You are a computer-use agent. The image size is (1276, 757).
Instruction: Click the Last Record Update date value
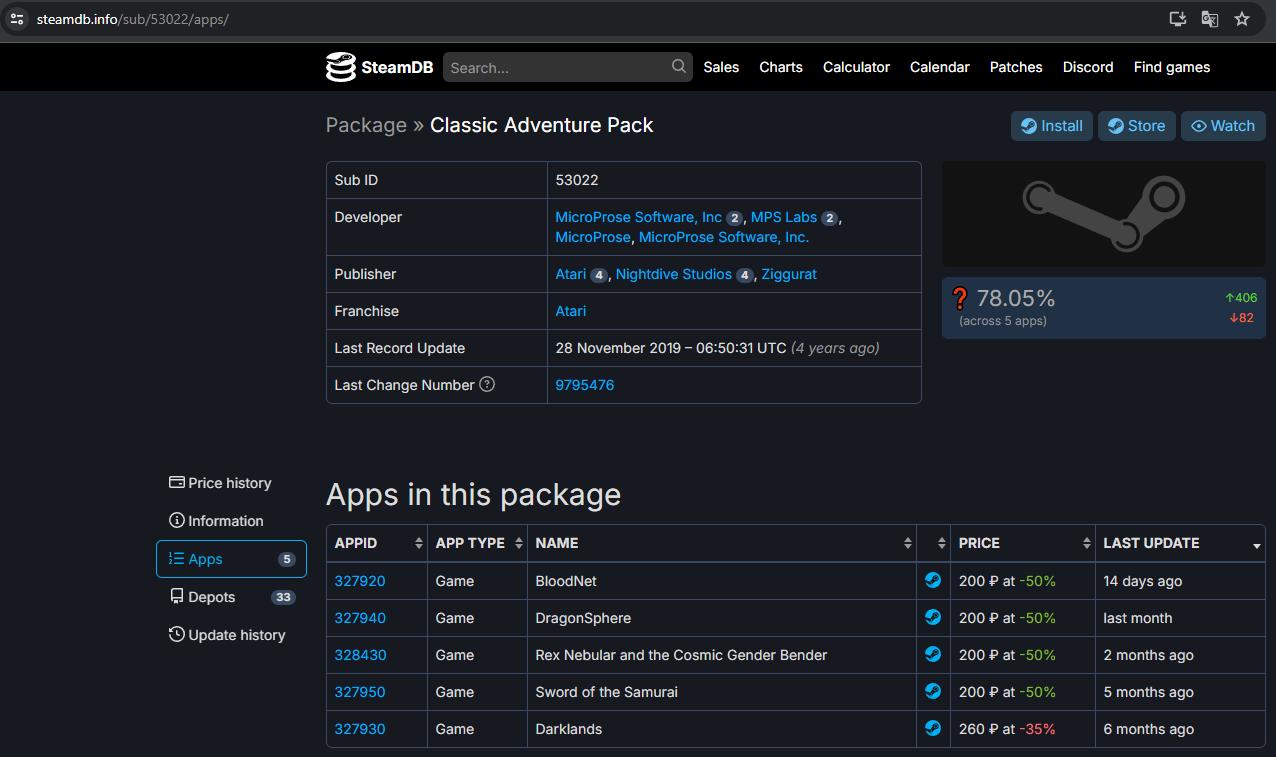point(717,348)
